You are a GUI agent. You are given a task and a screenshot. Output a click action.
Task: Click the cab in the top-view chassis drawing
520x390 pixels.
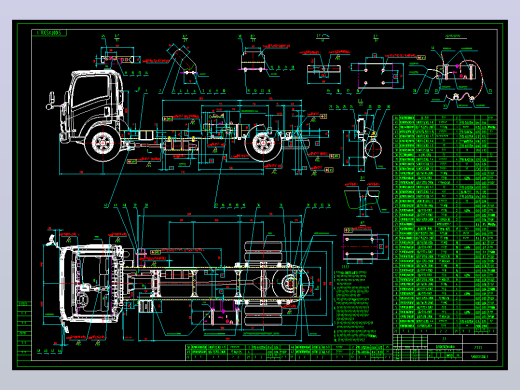[91, 283]
